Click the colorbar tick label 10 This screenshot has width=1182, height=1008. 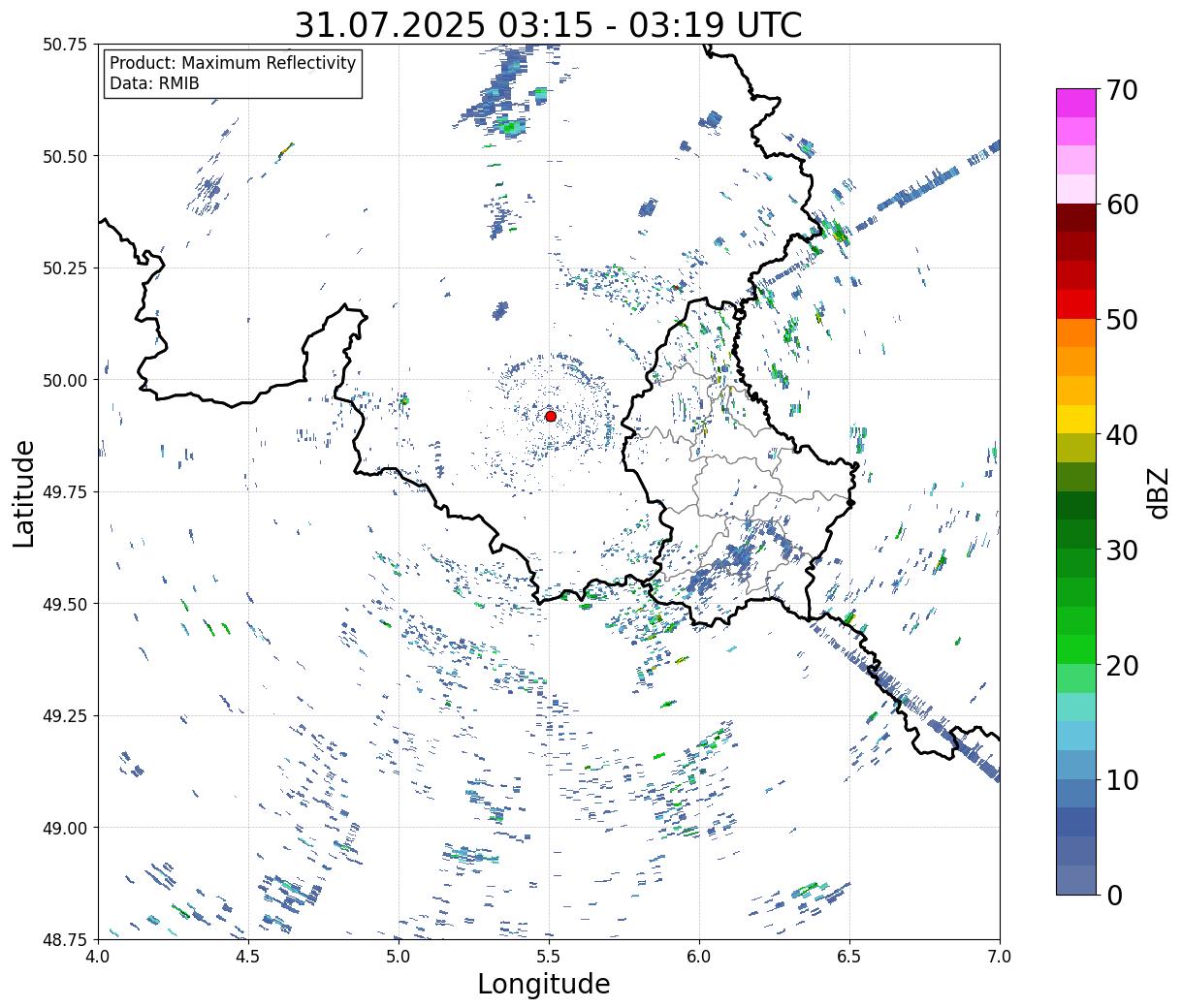tap(1122, 779)
